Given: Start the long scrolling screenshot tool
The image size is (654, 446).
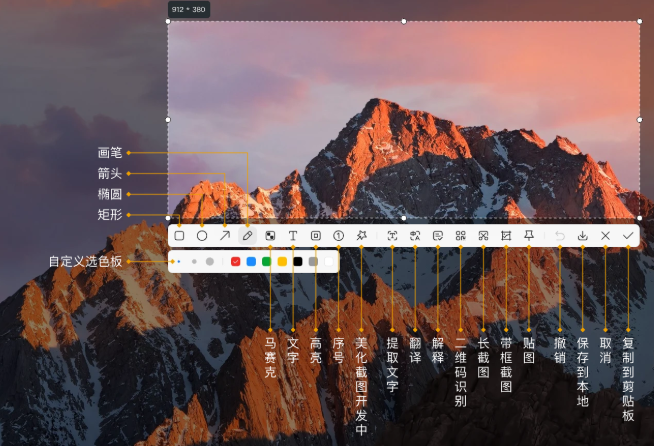Looking at the screenshot, I should click(483, 236).
